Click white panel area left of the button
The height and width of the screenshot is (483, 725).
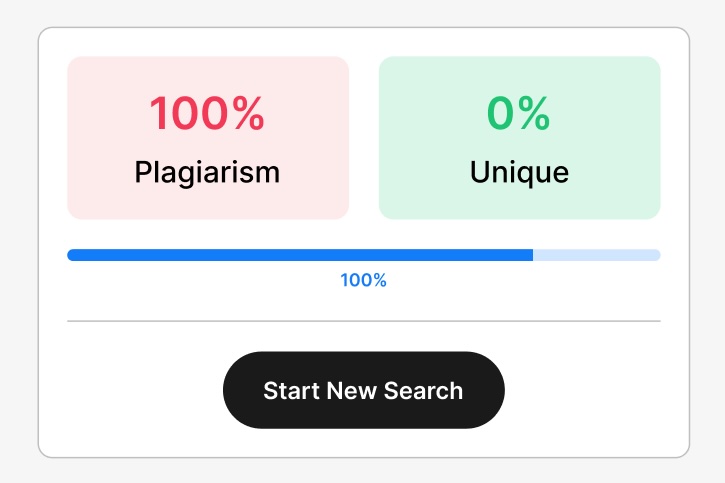click(x=130, y=390)
